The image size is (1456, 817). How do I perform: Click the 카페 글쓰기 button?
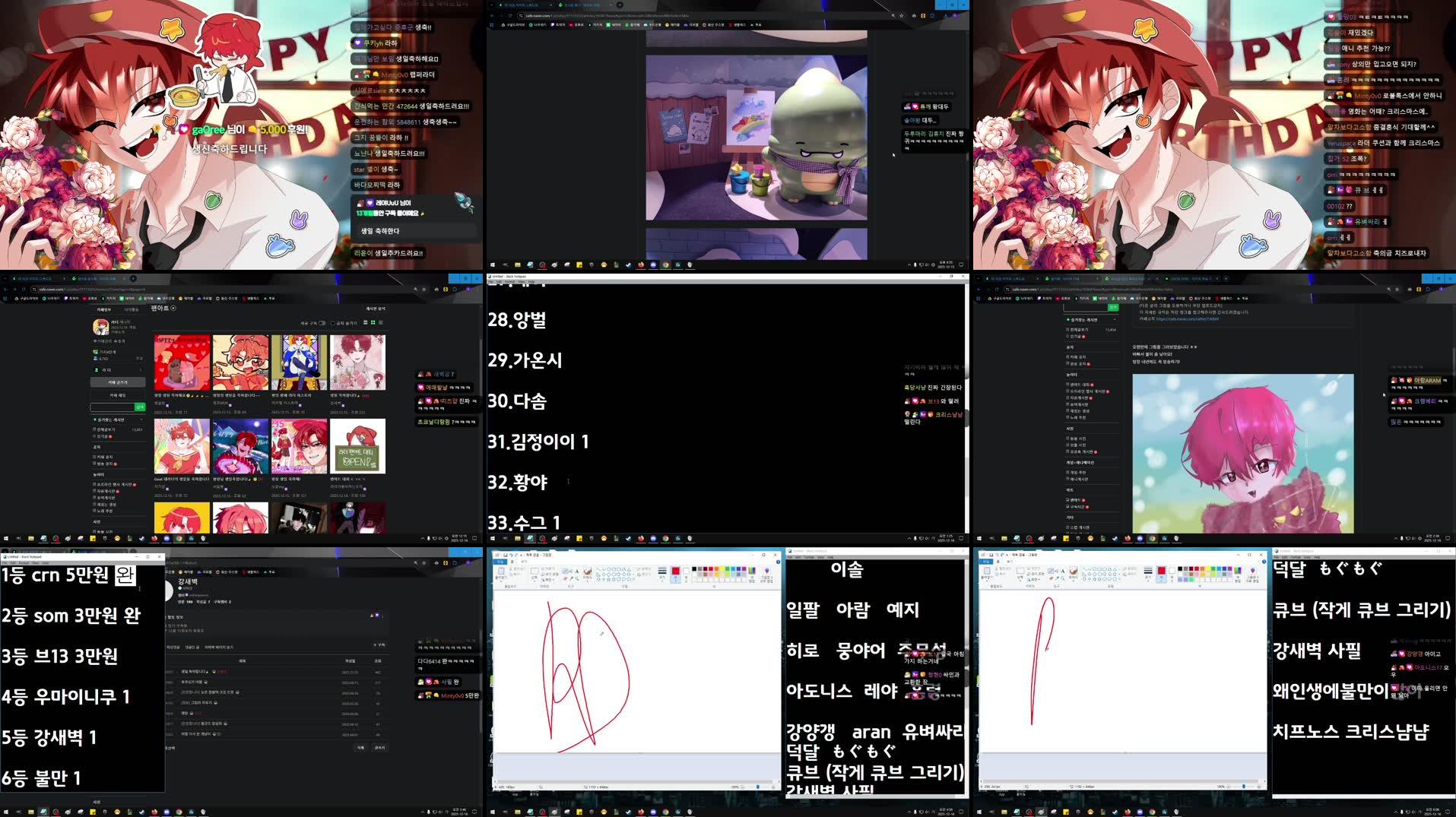click(x=118, y=382)
